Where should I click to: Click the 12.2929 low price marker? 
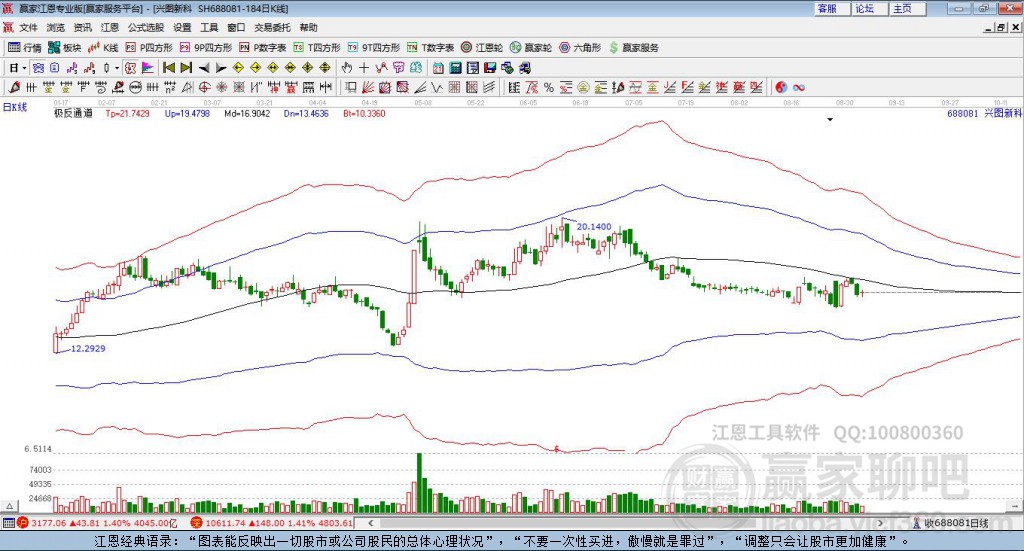click(x=88, y=349)
